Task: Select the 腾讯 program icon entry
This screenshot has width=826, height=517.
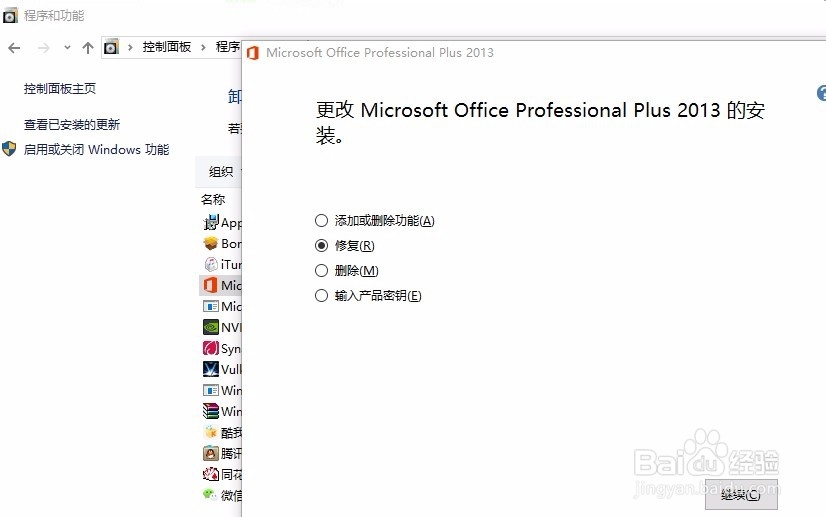Action: (211, 453)
